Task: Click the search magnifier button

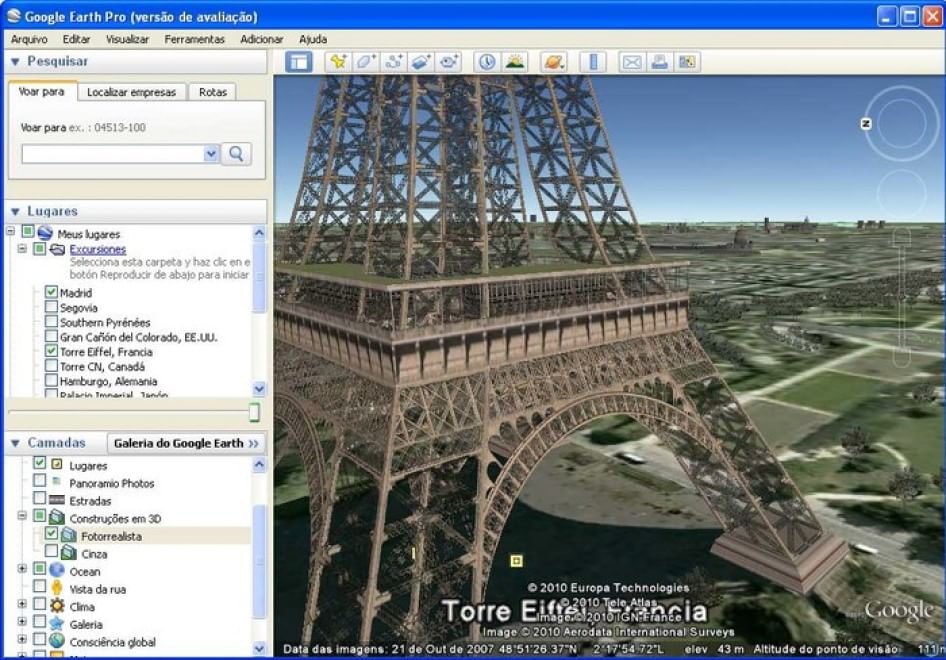Action: point(236,154)
